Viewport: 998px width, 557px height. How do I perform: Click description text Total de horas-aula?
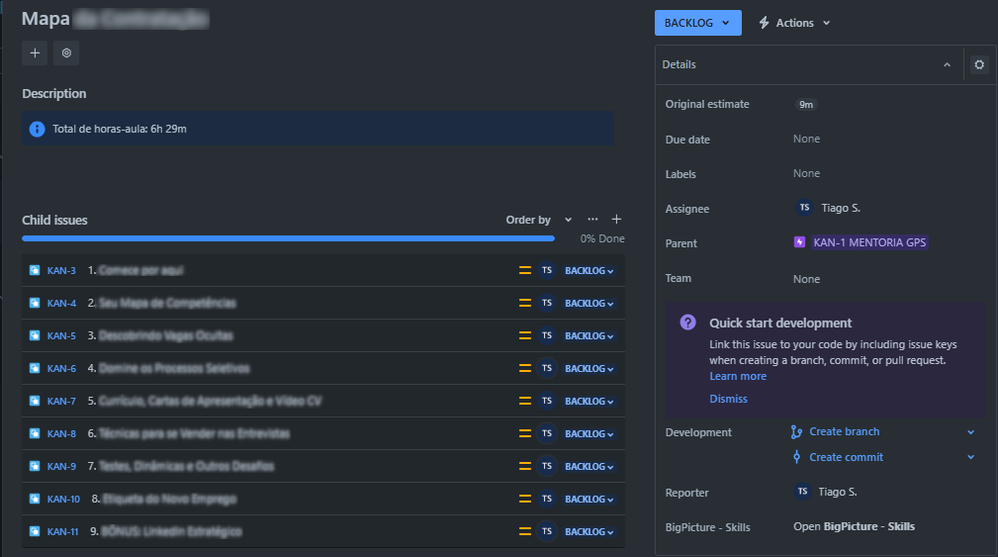click(x=119, y=129)
